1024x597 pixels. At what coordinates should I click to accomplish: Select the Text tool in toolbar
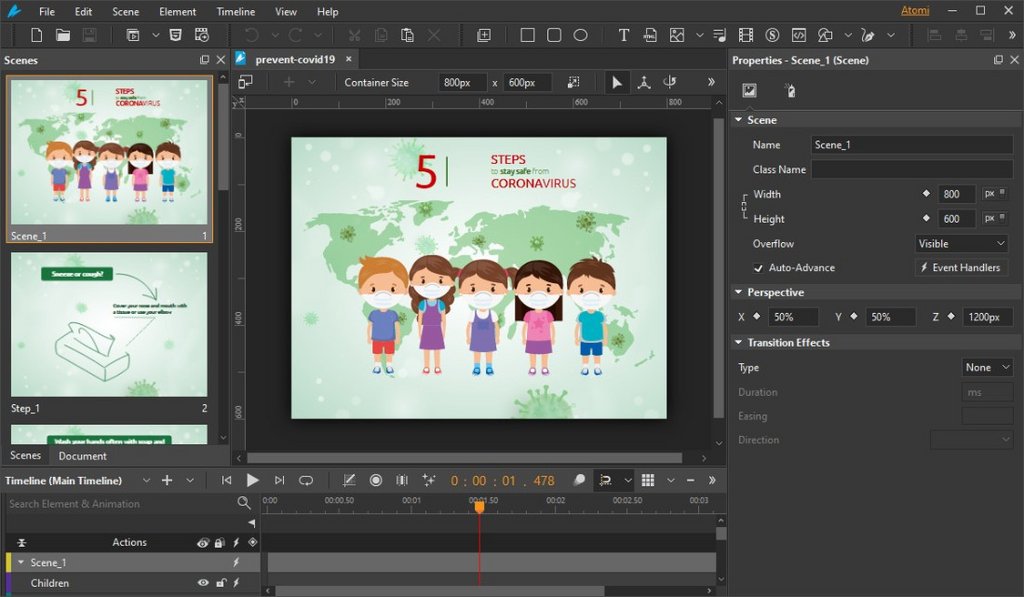click(x=623, y=35)
